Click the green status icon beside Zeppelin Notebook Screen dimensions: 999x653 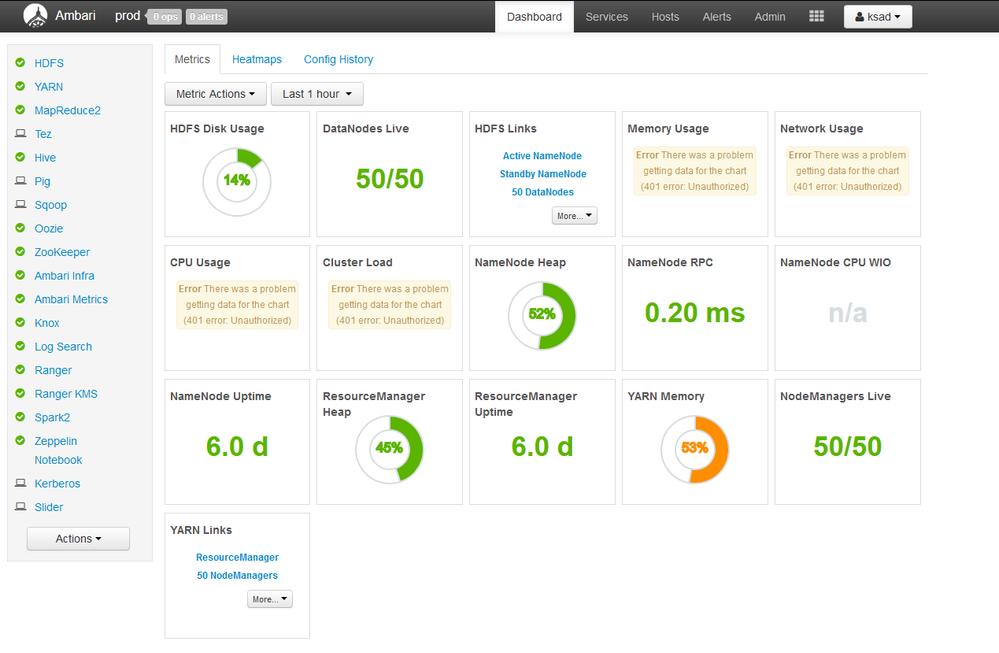pos(20,440)
